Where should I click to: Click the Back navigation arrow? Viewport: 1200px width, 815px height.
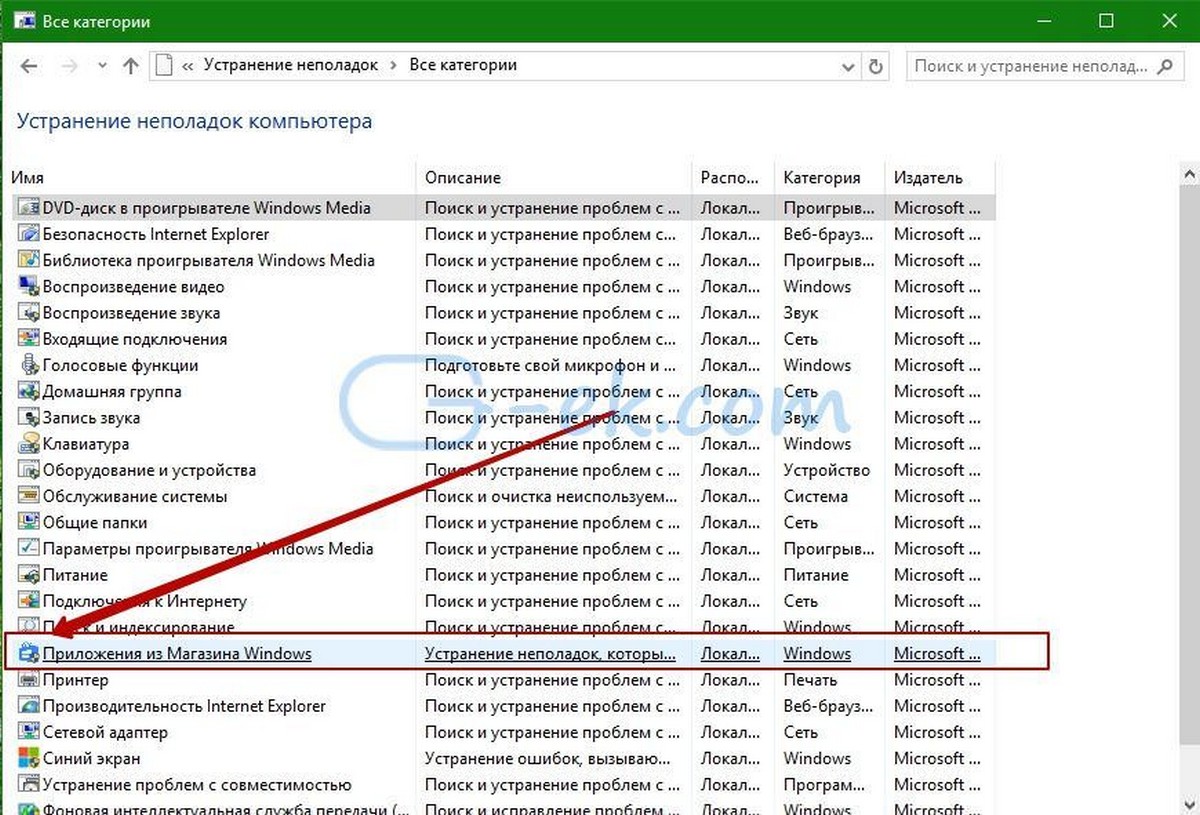[x=29, y=66]
